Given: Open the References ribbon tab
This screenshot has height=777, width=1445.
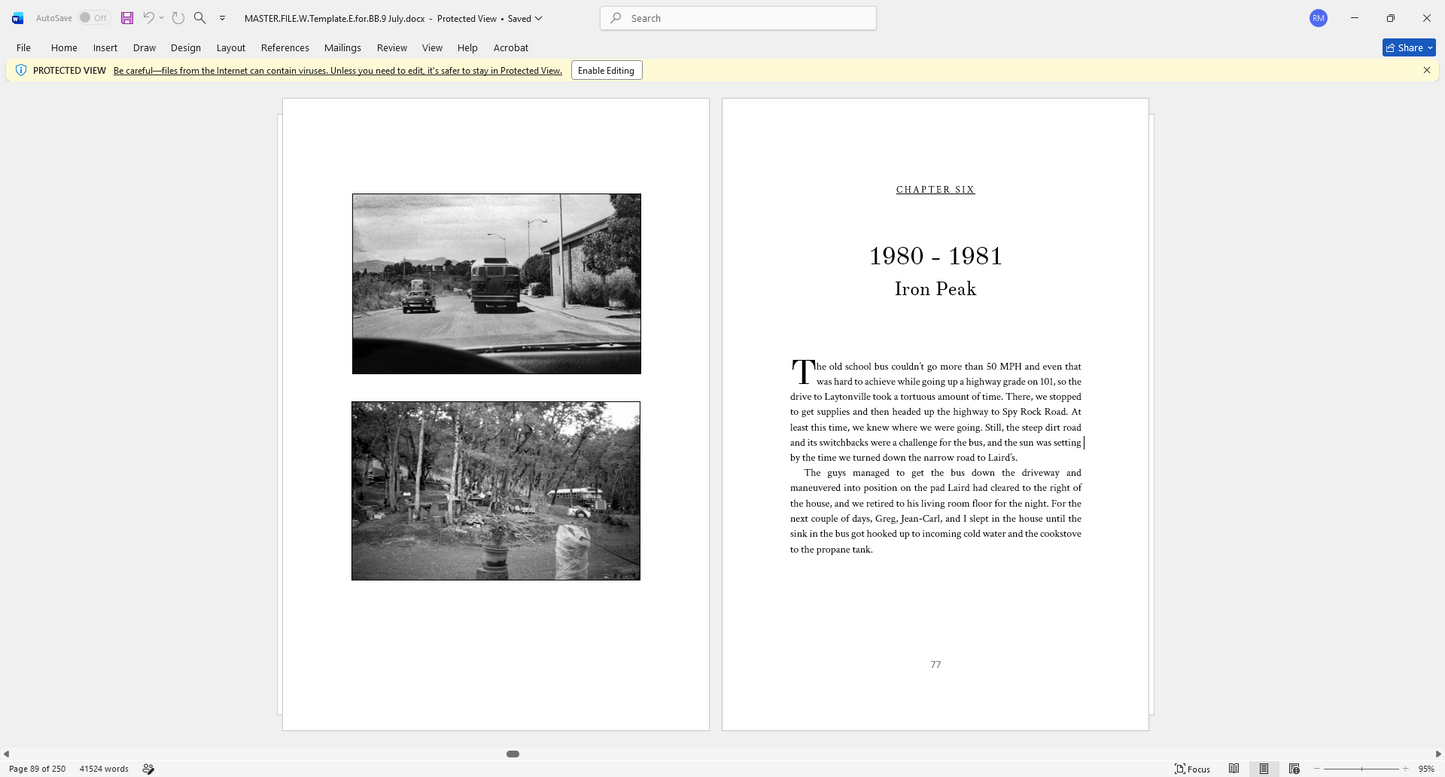Looking at the screenshot, I should click(285, 47).
